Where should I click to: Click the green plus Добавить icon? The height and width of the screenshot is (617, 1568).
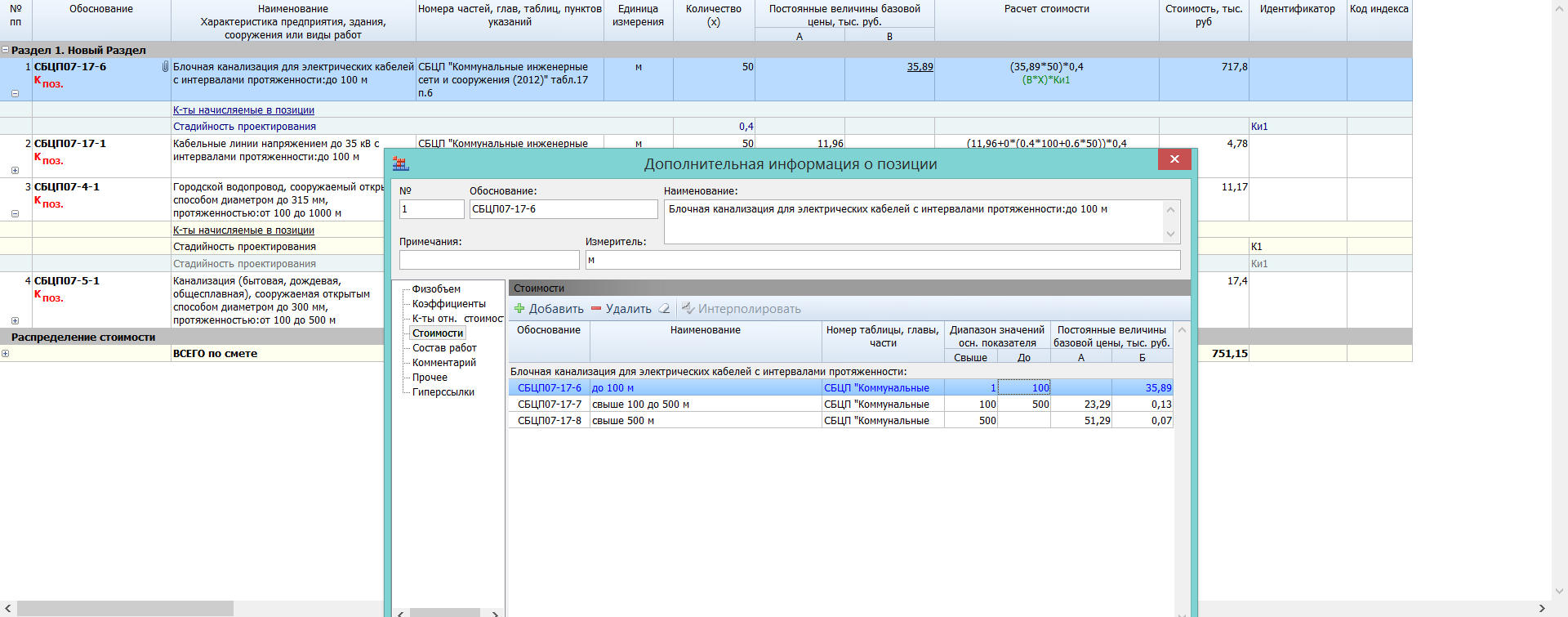point(519,309)
